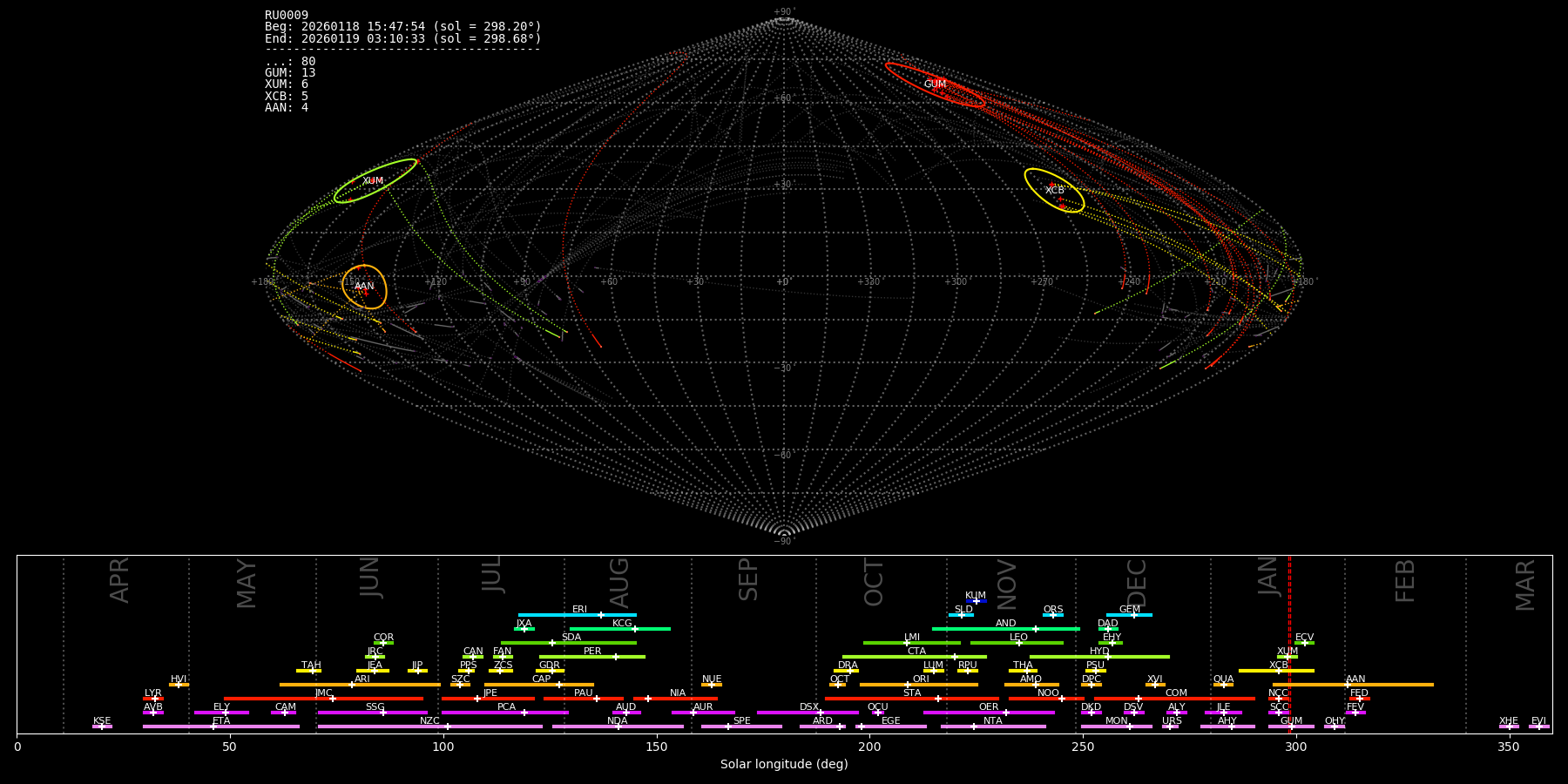This screenshot has height=784, width=1568.
Task: Click the ETA shower bar label
Action: point(221,721)
